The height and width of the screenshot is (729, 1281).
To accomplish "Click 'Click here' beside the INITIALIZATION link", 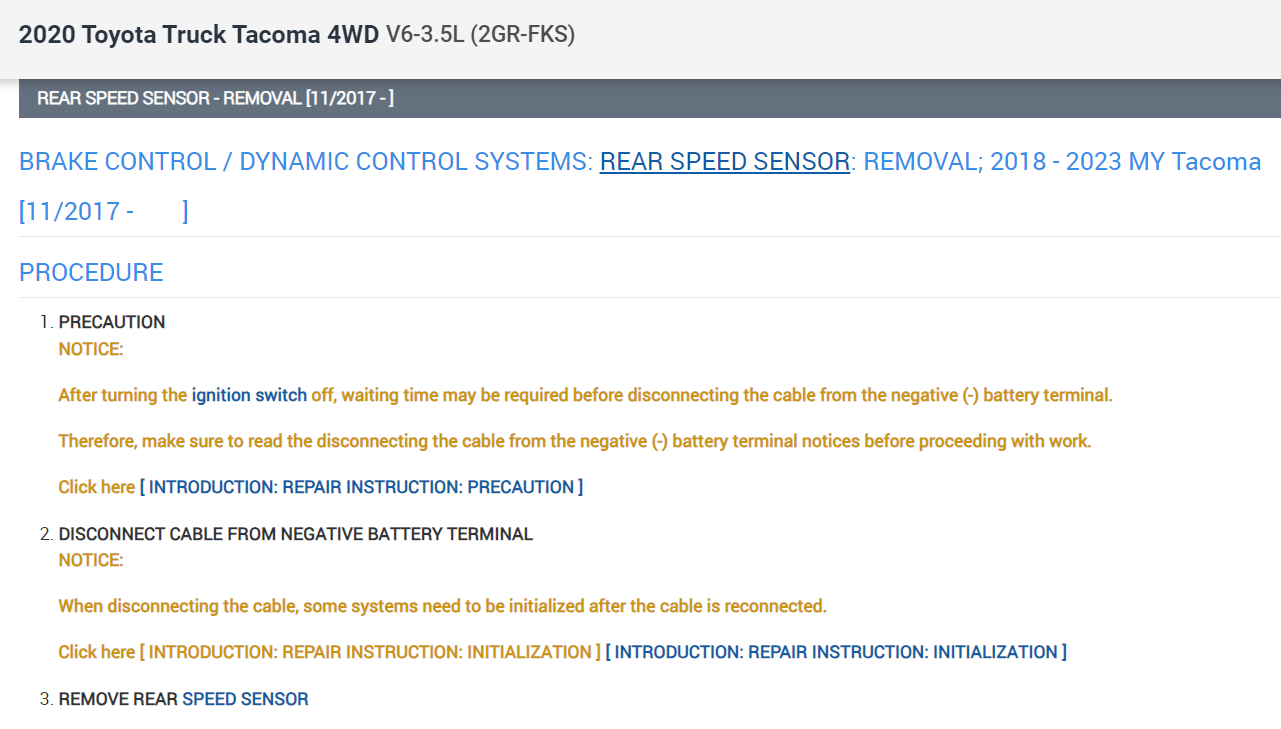I will [96, 652].
